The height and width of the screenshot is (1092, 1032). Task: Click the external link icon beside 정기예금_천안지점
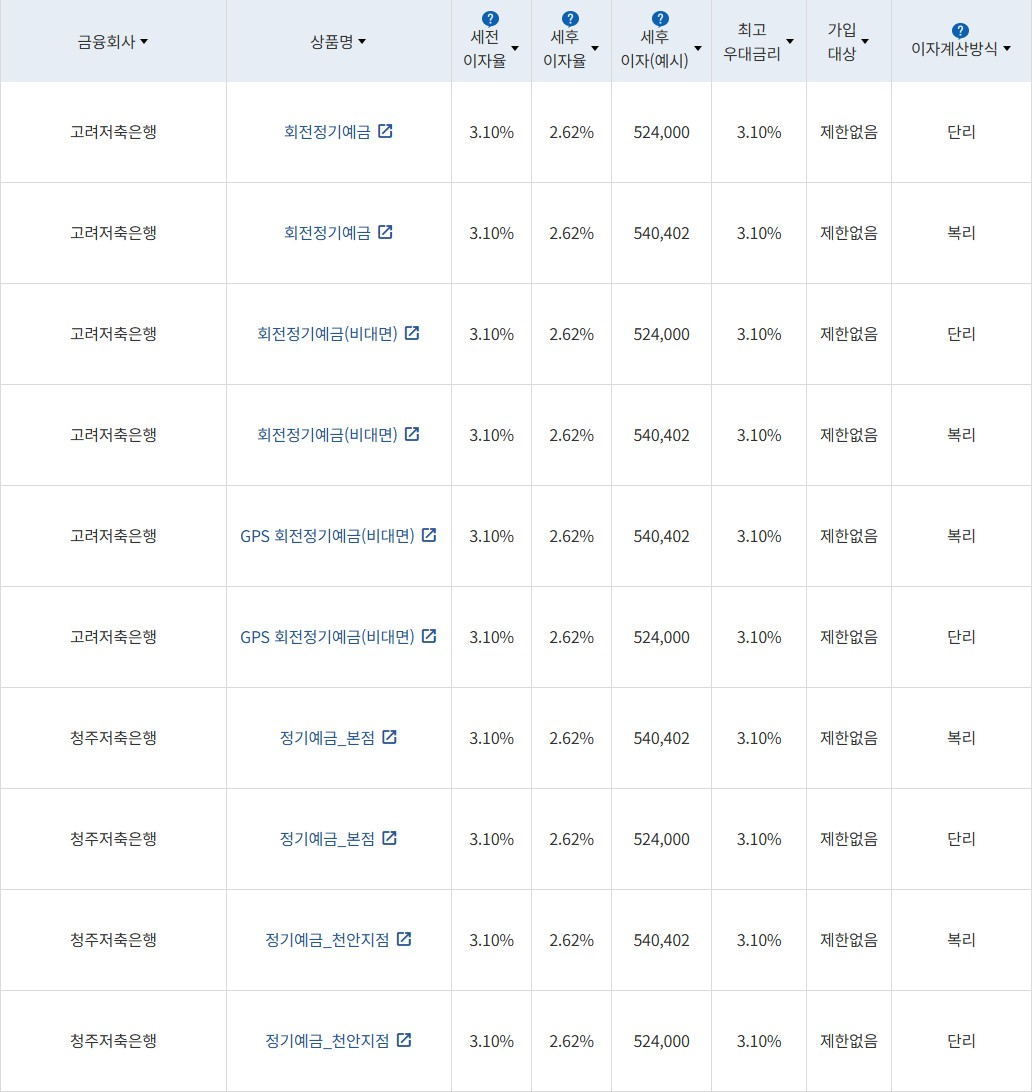tap(403, 940)
